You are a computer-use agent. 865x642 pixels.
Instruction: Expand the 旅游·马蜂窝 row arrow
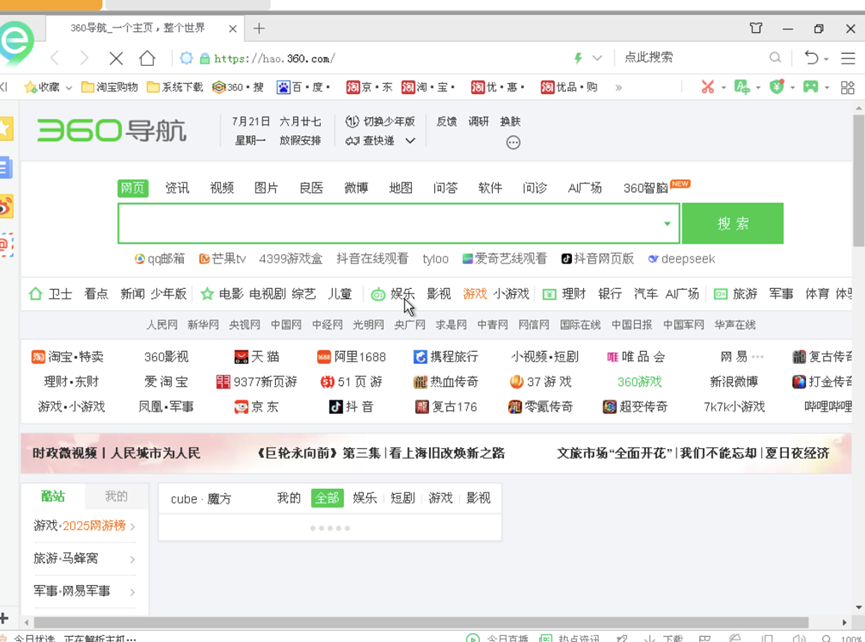132,560
